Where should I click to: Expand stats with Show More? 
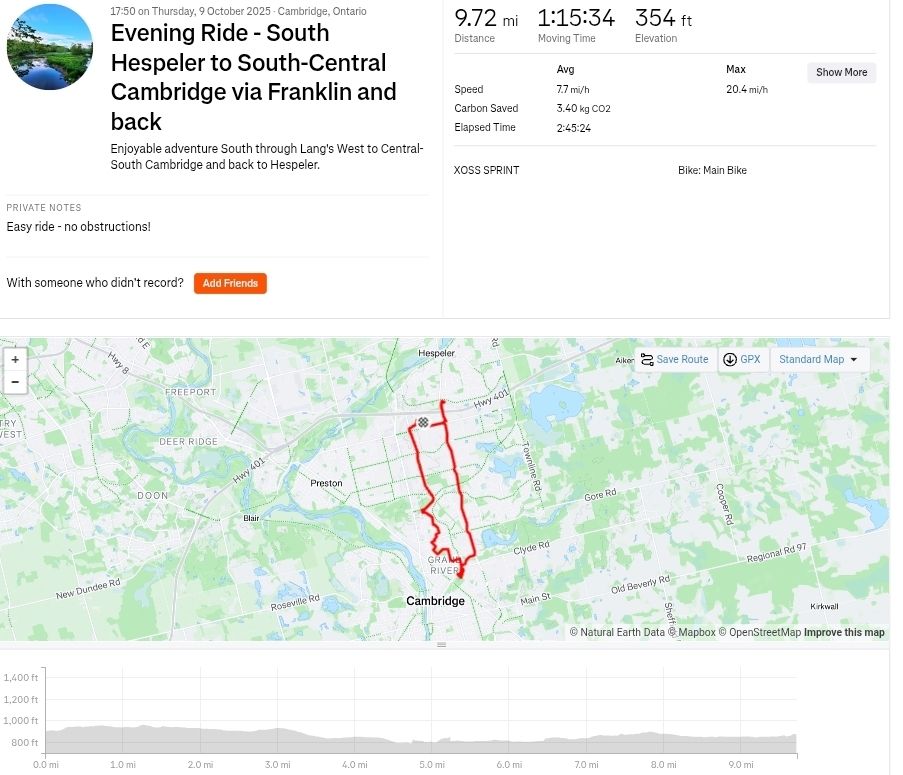[841, 73]
